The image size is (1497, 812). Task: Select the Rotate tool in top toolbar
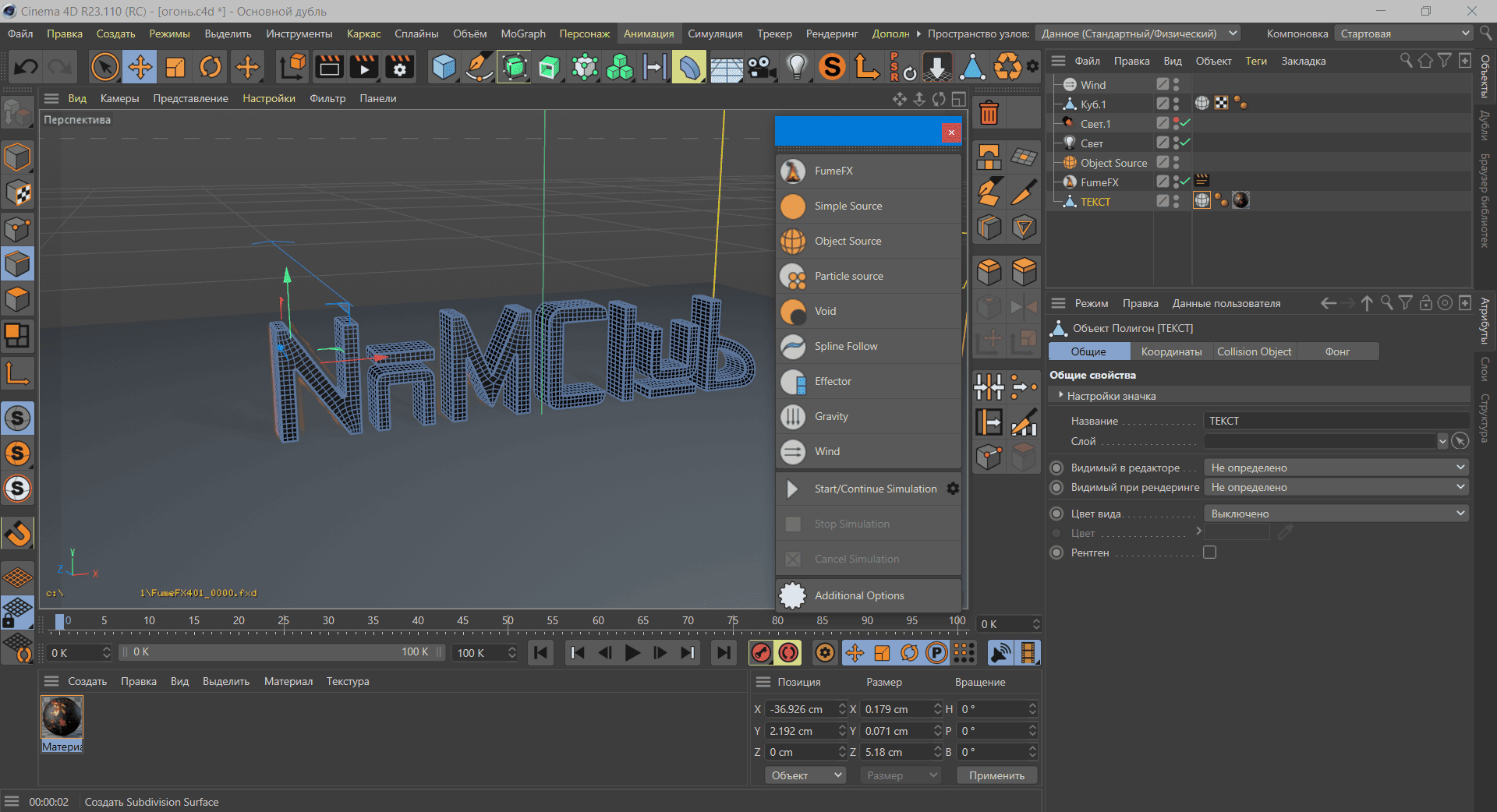[211, 67]
